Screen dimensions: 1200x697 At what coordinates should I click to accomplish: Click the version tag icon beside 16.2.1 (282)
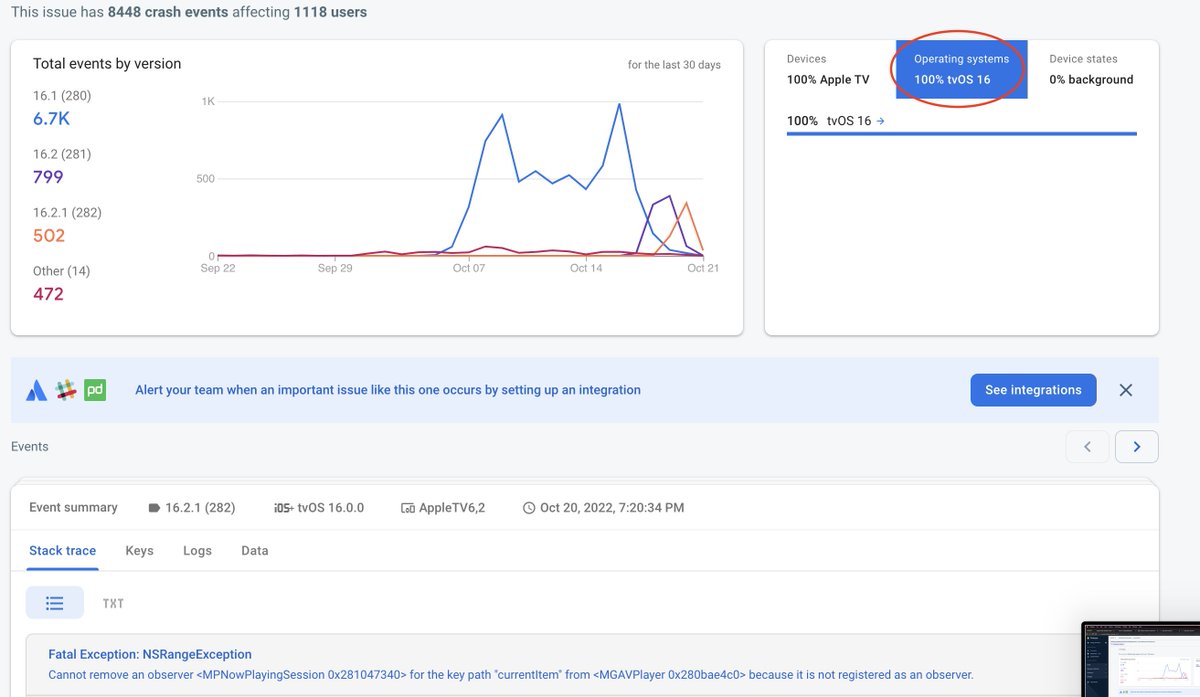[154, 508]
